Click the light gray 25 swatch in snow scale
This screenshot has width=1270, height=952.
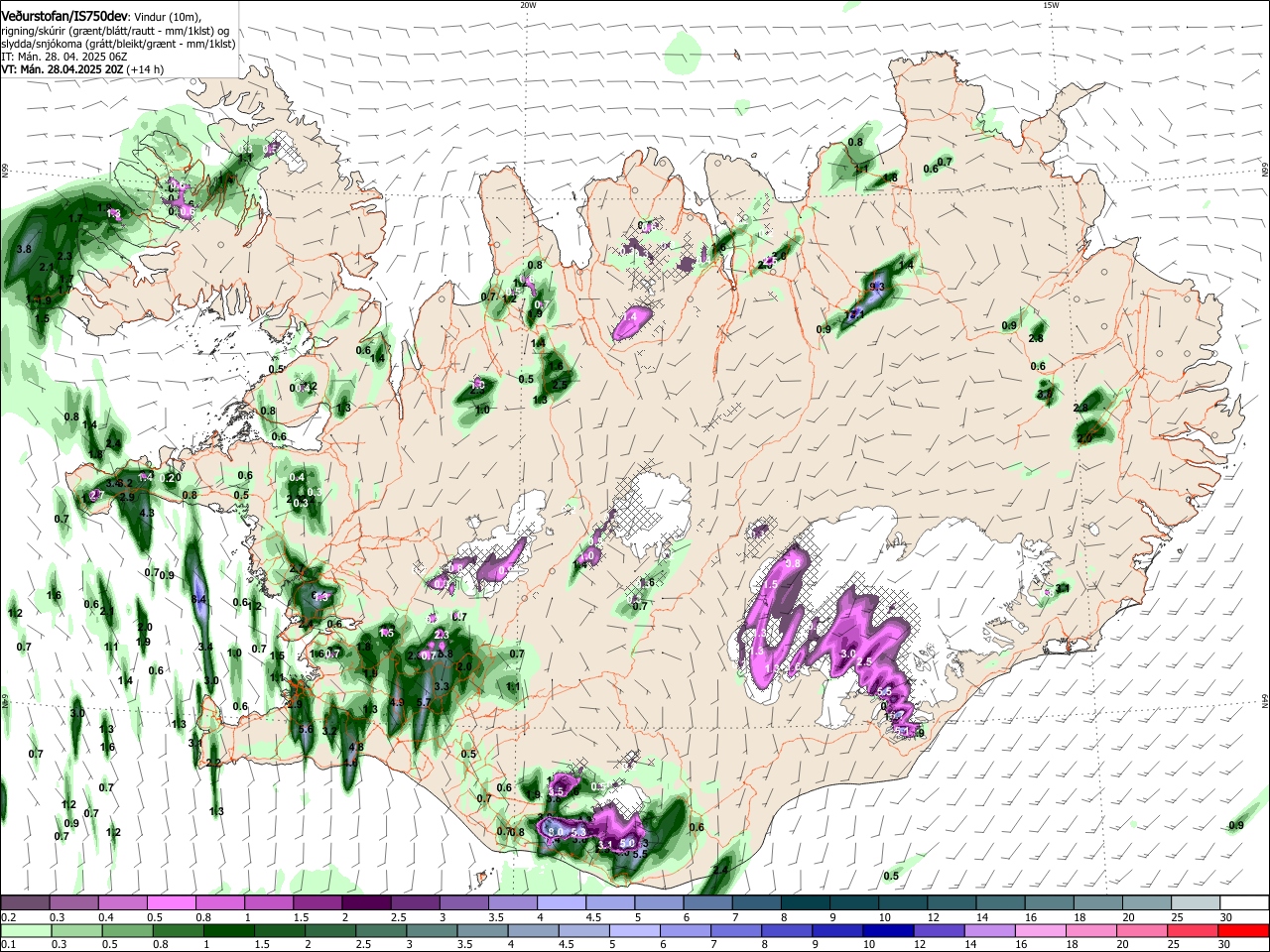[1195, 902]
